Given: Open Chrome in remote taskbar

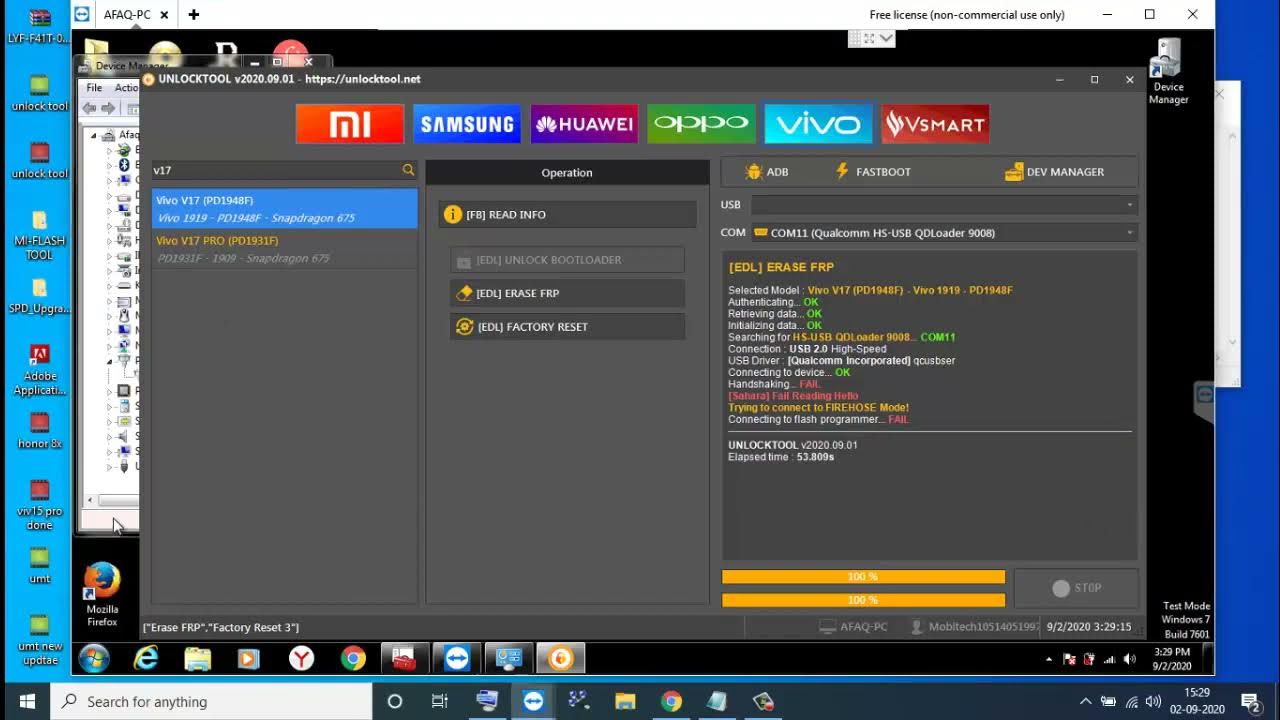Looking at the screenshot, I should tap(352, 658).
